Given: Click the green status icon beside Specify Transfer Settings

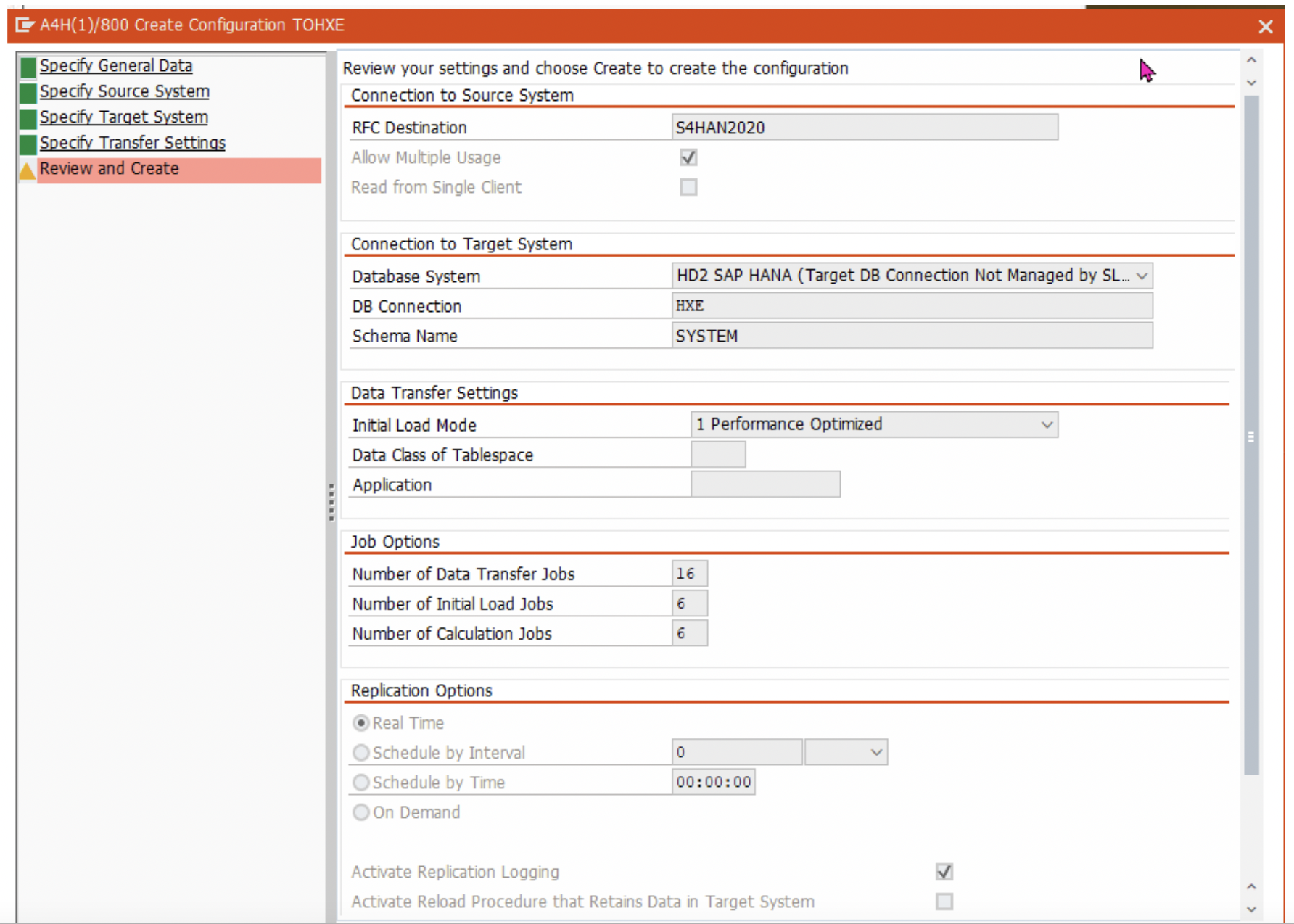Looking at the screenshot, I should coord(28,144).
